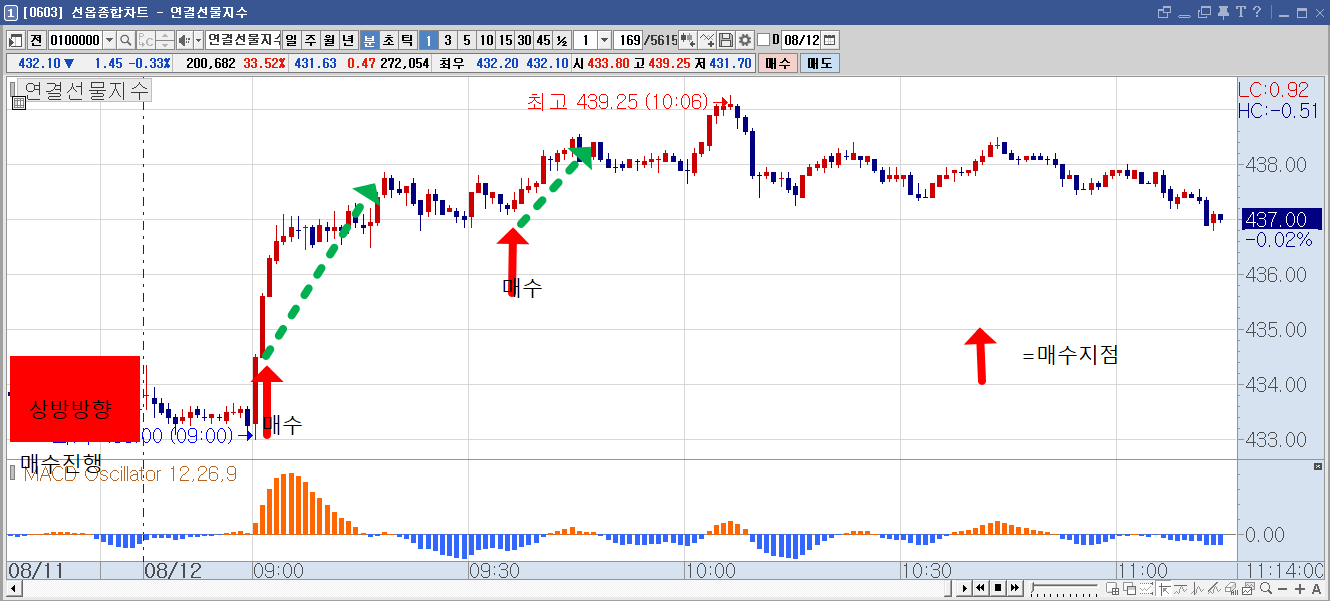Image resolution: width=1330 pixels, height=601 pixels.
Task: Click the add indicator icon after 5615
Action: point(688,40)
